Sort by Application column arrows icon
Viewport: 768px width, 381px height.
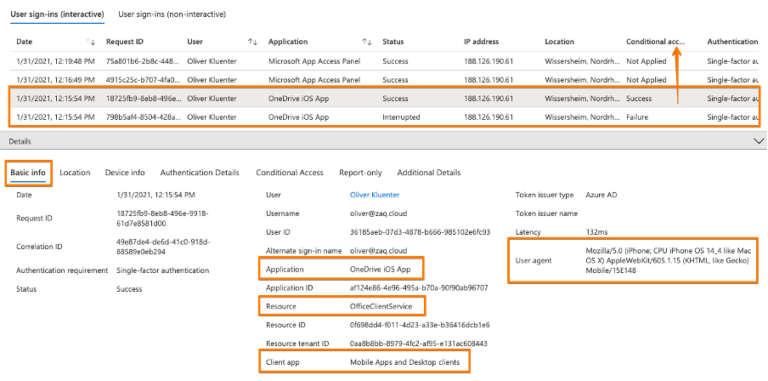(367, 42)
